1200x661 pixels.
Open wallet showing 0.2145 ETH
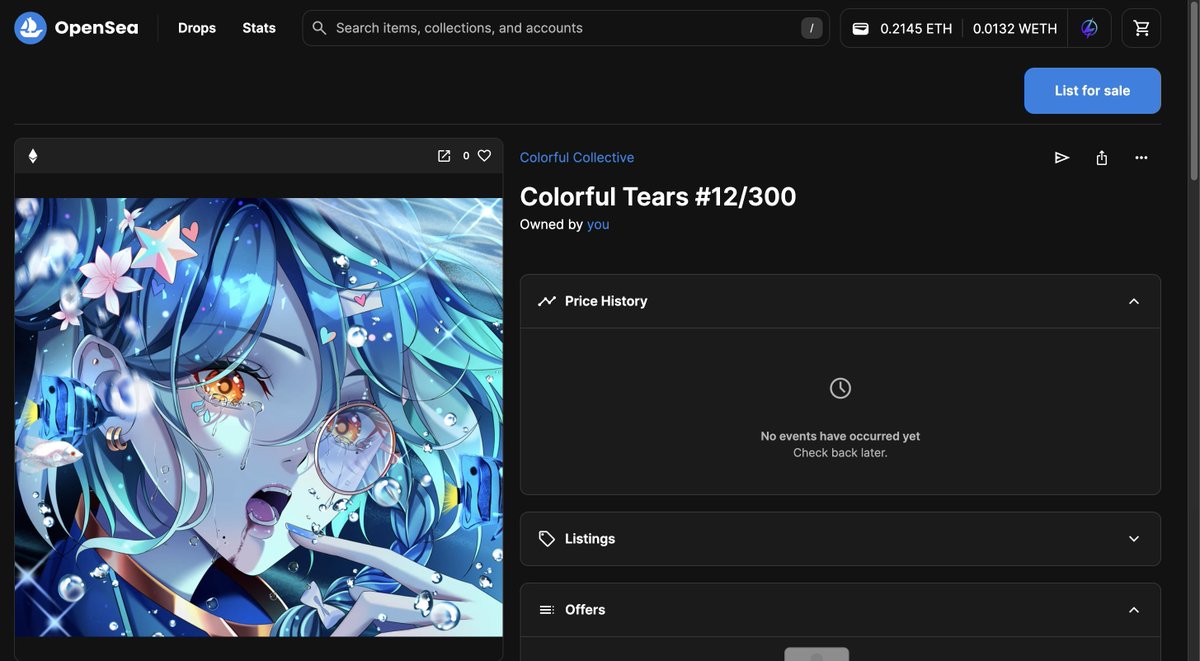[901, 28]
